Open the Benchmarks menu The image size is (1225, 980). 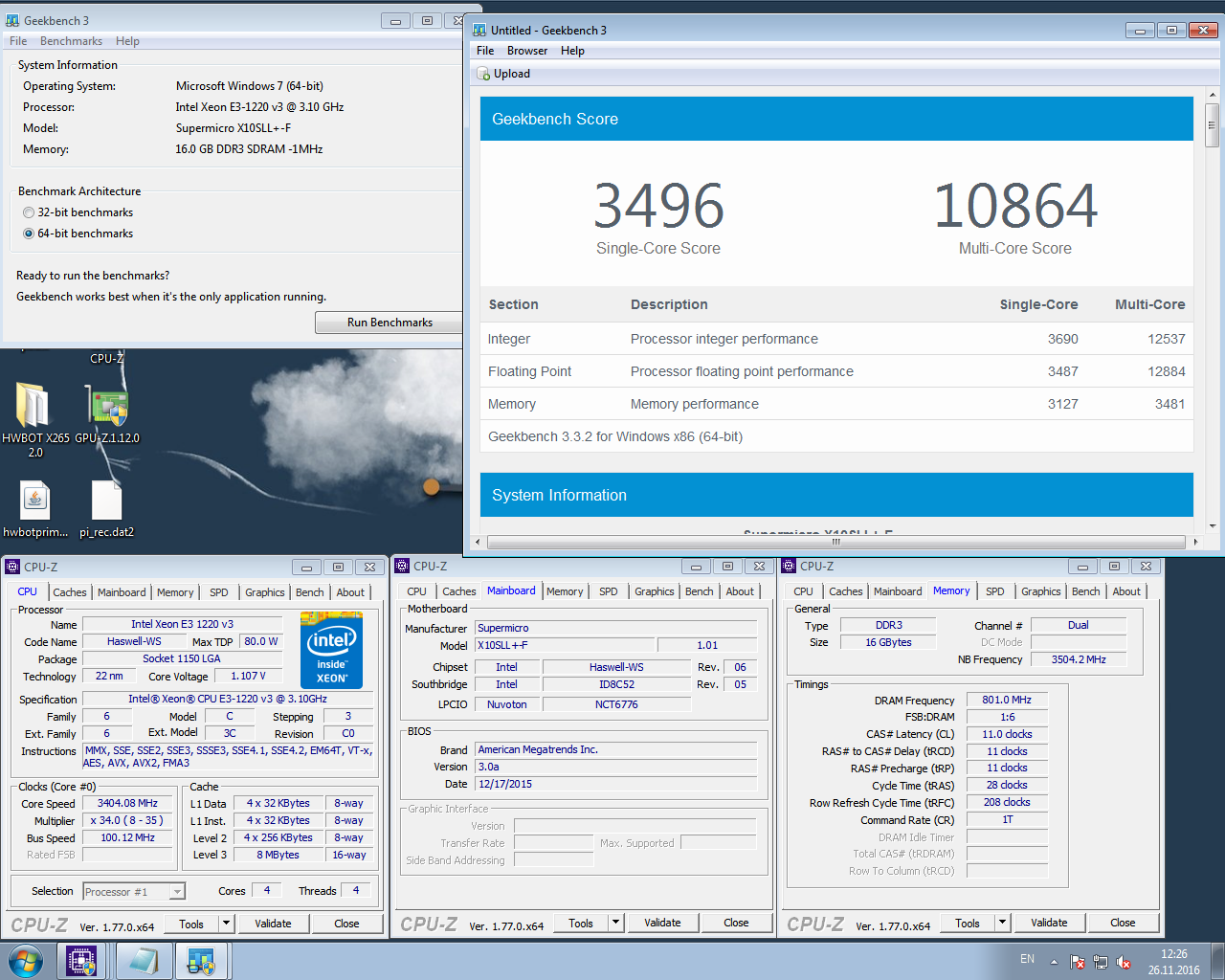(71, 41)
